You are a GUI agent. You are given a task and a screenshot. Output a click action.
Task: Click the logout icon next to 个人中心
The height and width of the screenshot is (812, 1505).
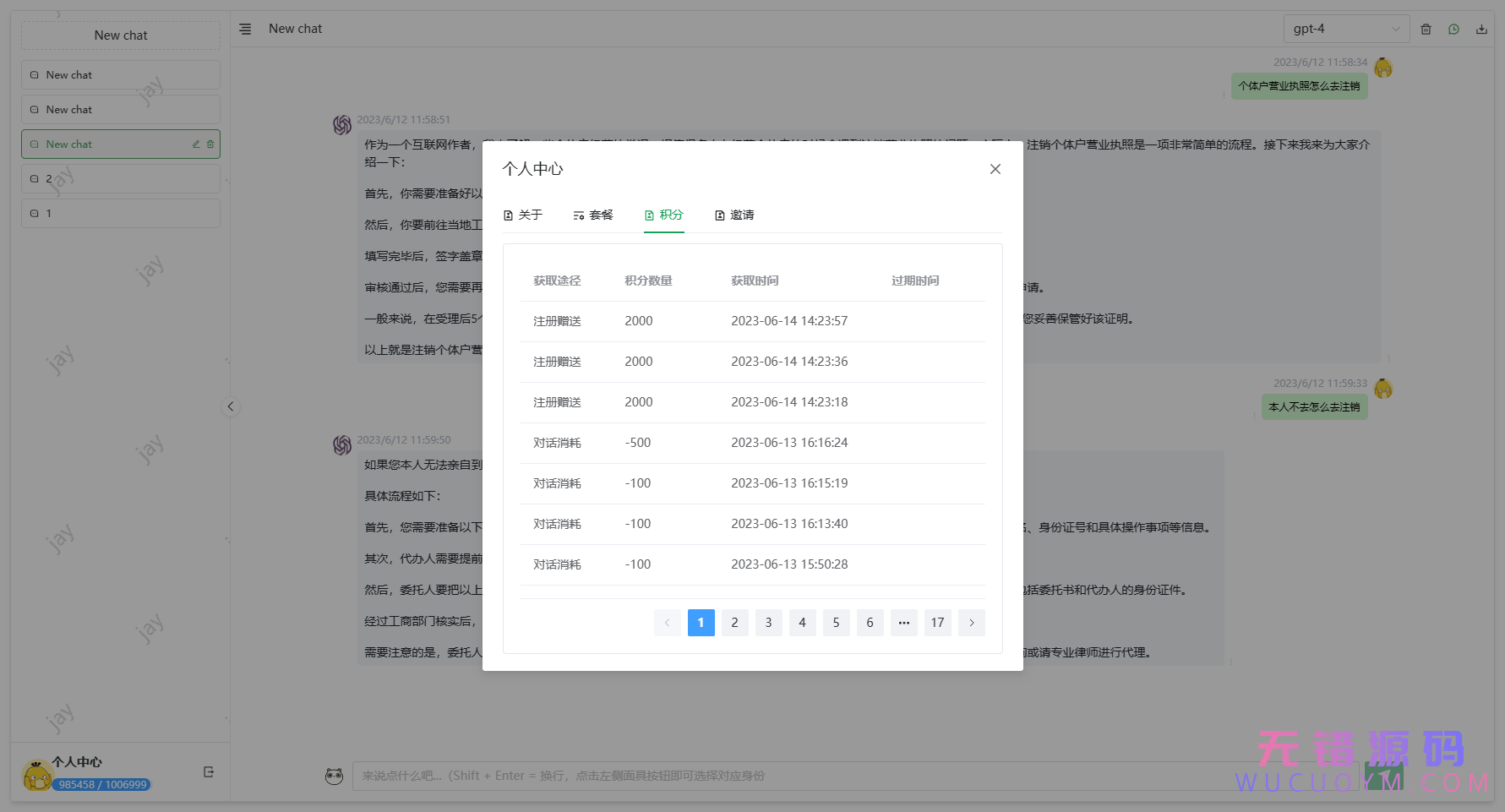(208, 771)
